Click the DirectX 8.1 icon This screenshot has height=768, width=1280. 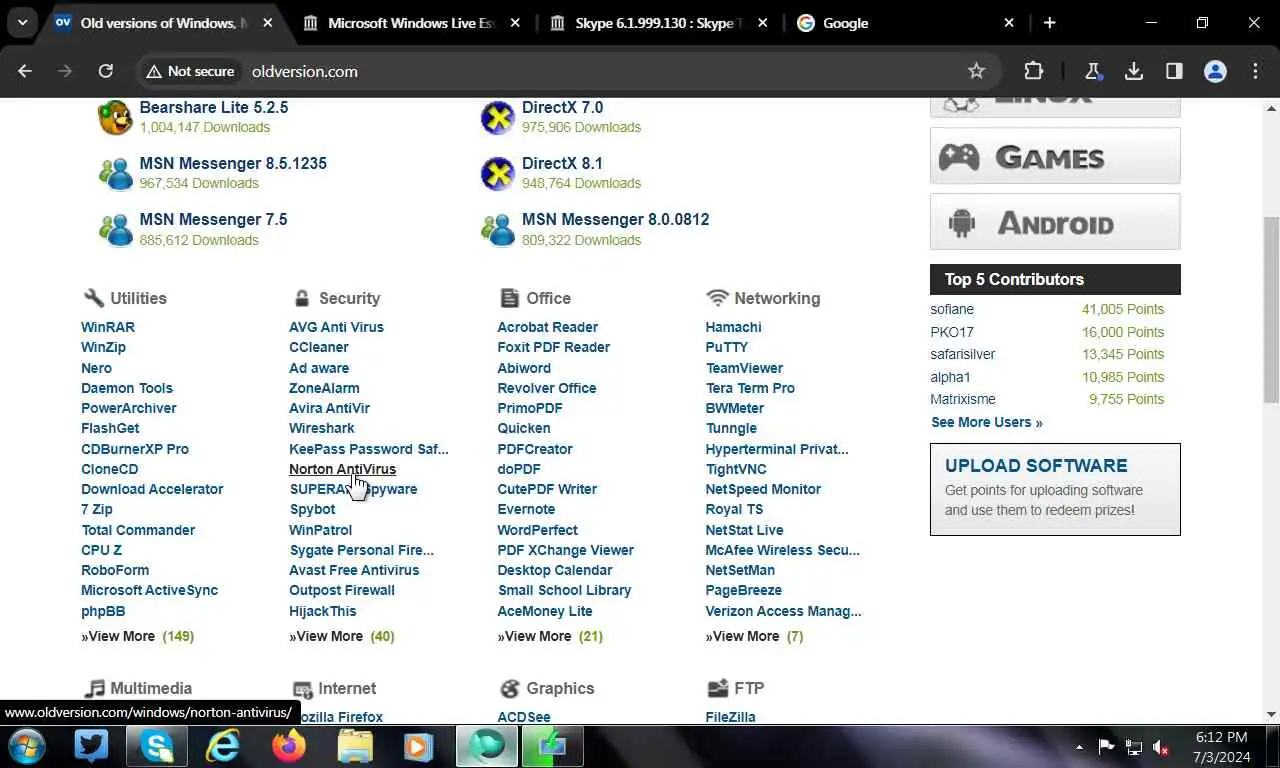coord(497,173)
